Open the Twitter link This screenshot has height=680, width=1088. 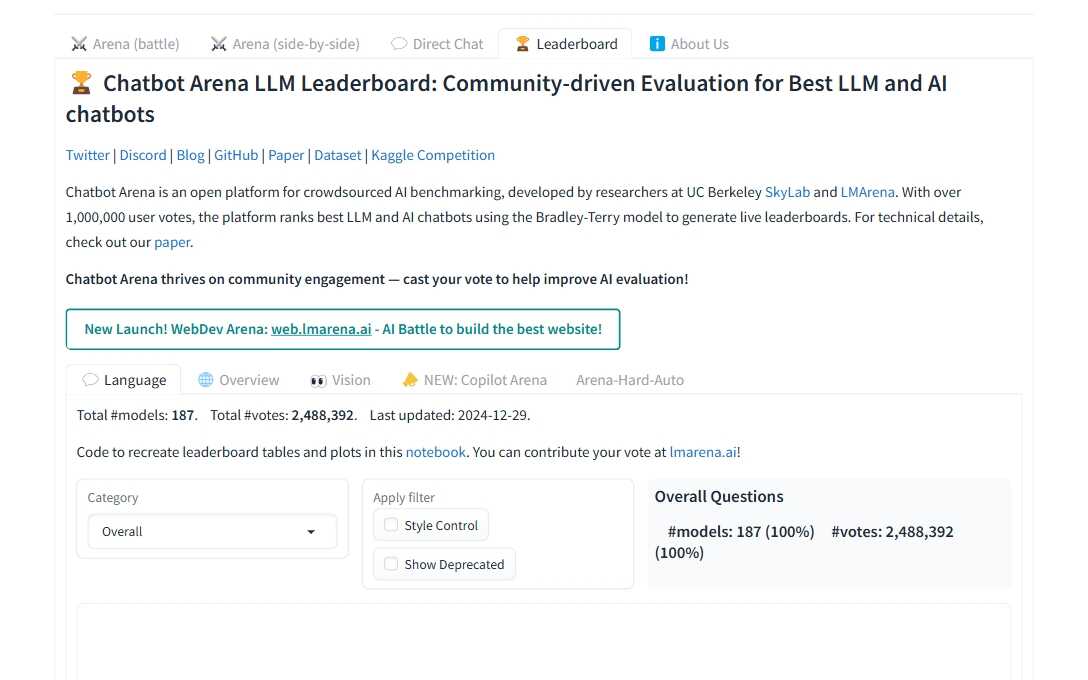click(x=87, y=155)
